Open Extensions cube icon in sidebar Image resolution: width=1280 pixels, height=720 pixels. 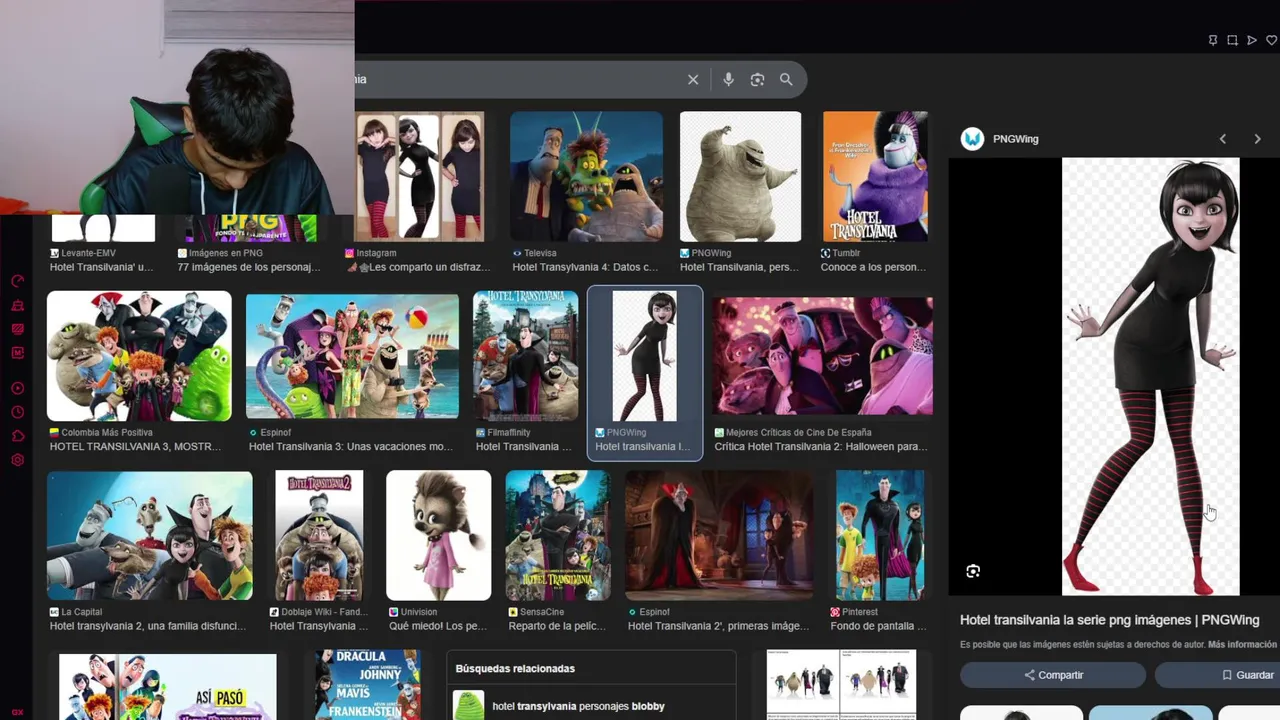(17, 436)
